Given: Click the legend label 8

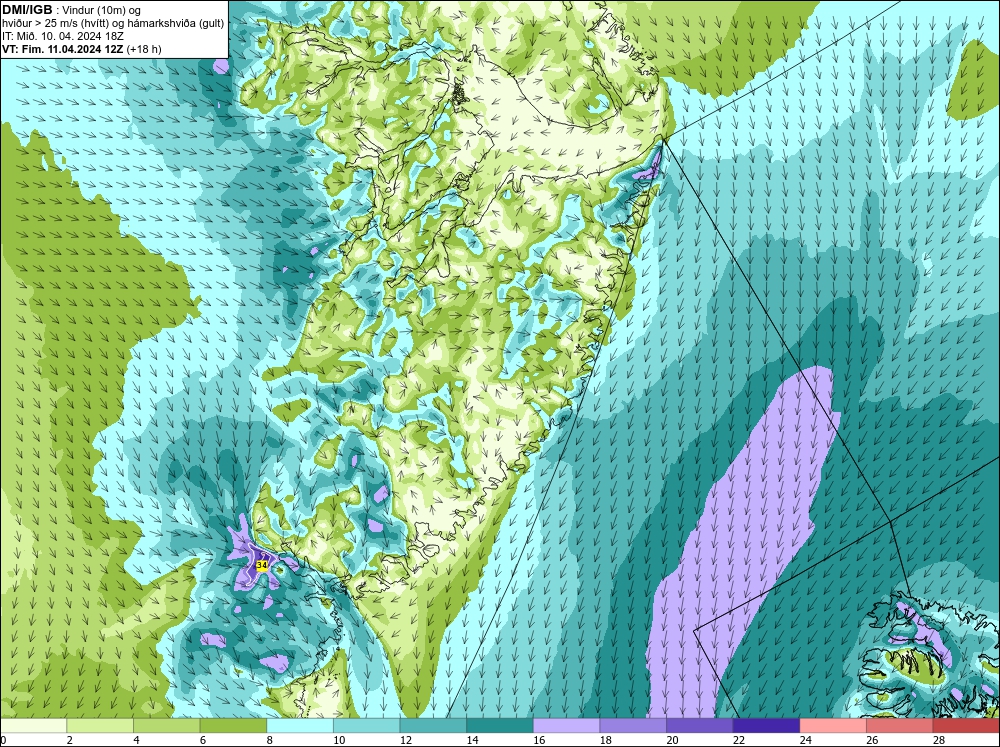Looking at the screenshot, I should 269,740.
